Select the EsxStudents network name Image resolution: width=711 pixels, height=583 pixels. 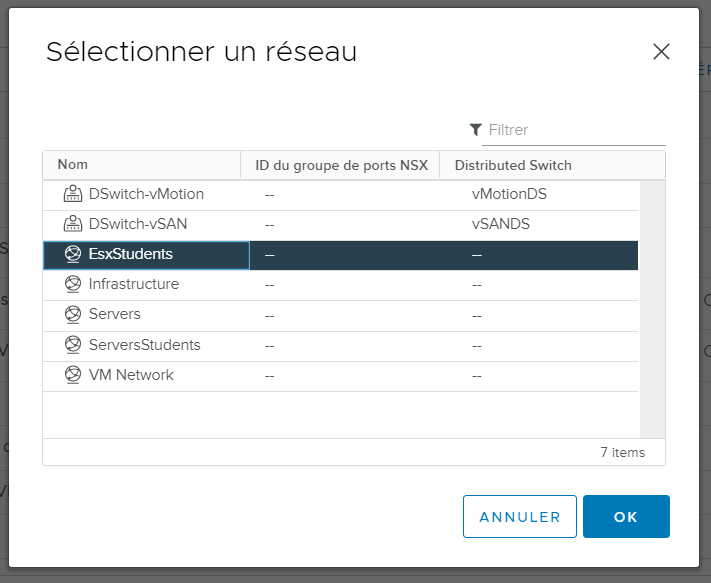[131, 254]
